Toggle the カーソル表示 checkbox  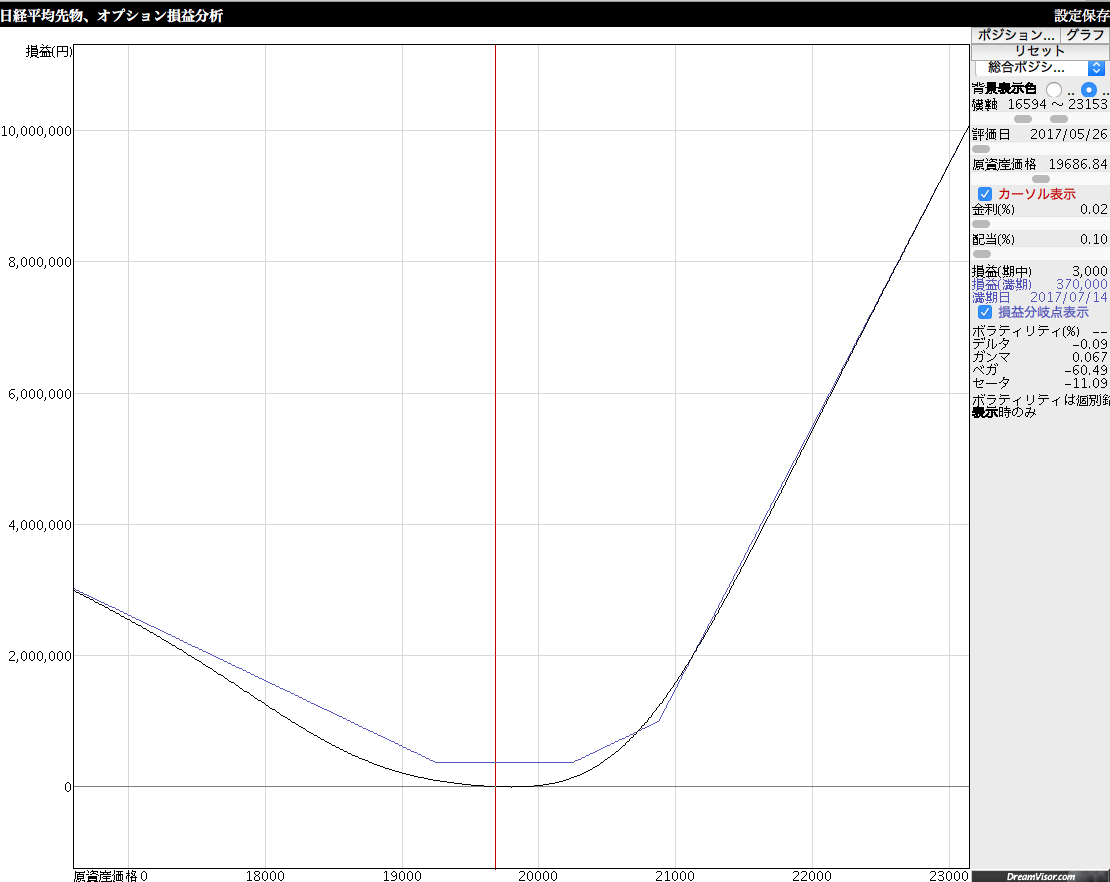985,194
